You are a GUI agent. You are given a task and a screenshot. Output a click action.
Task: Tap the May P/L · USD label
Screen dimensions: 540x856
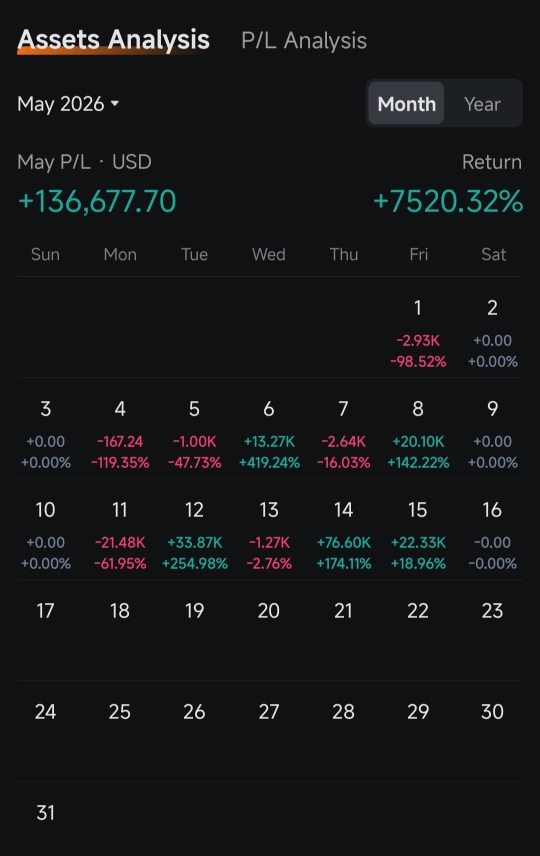[84, 162]
